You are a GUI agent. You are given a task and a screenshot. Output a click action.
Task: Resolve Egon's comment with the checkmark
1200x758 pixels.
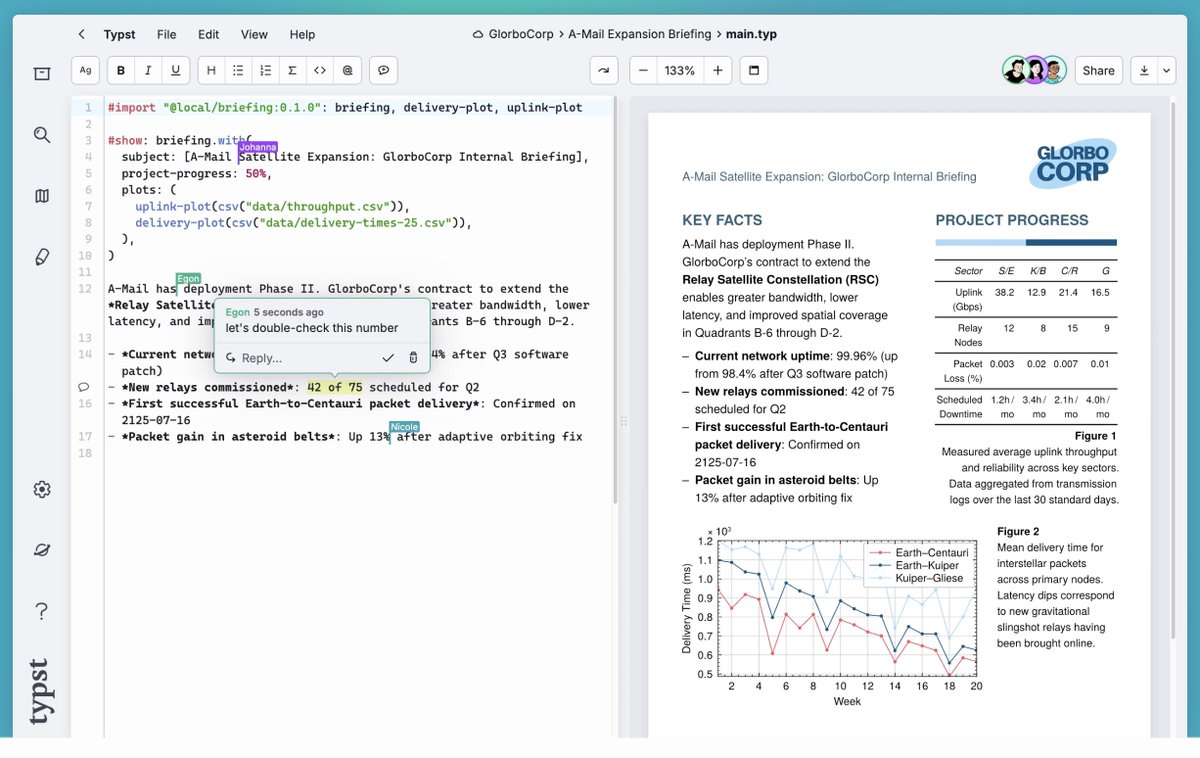(388, 358)
